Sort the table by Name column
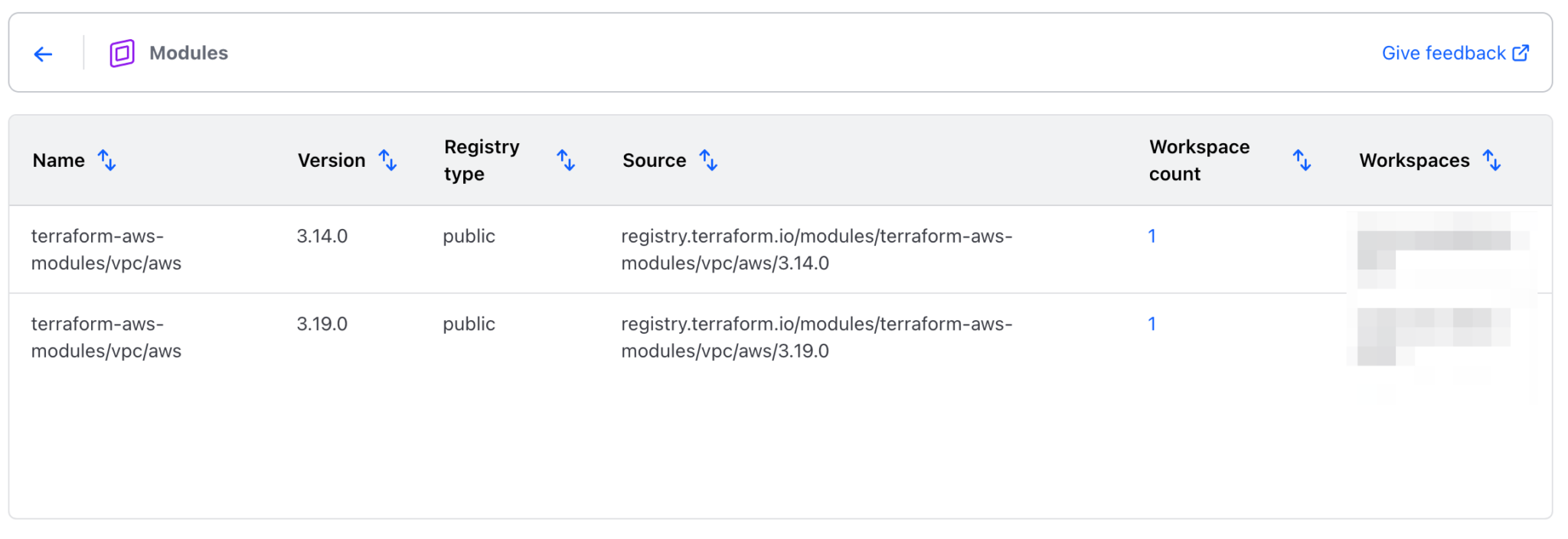 tap(107, 161)
